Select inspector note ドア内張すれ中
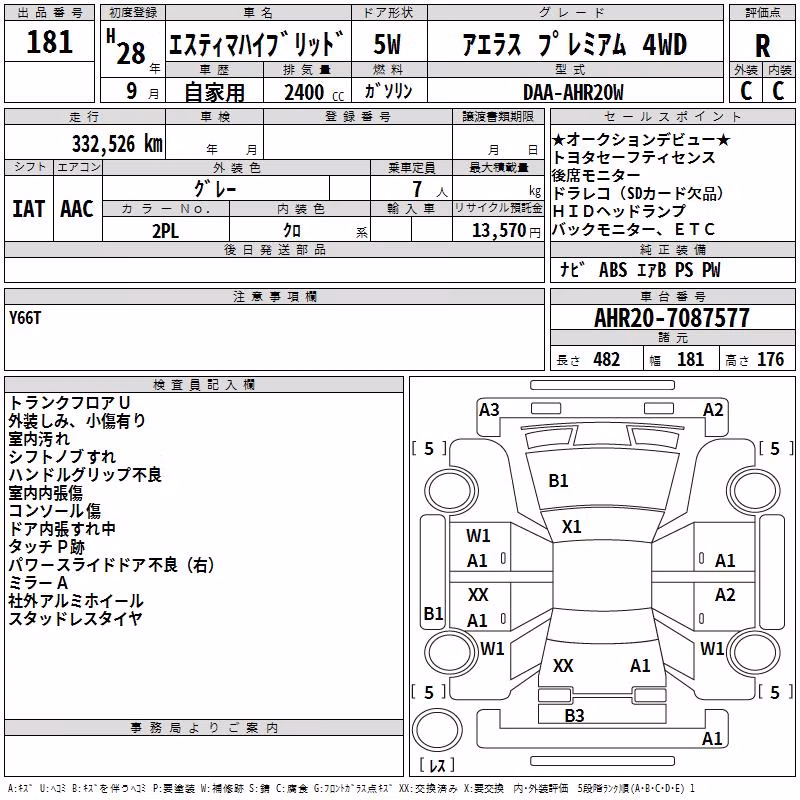800x800 pixels. coord(62,529)
